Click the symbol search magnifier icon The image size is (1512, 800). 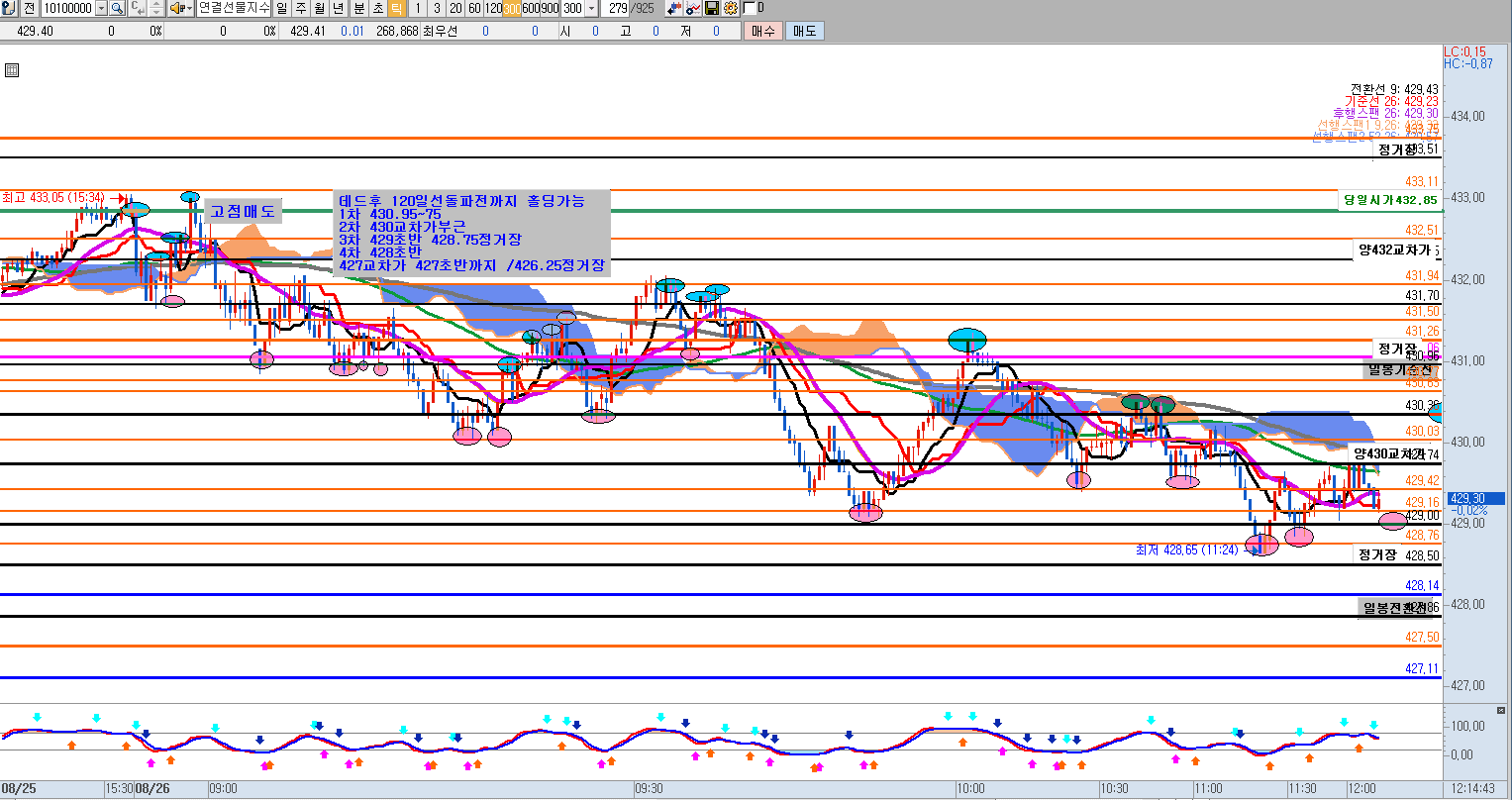click(117, 8)
